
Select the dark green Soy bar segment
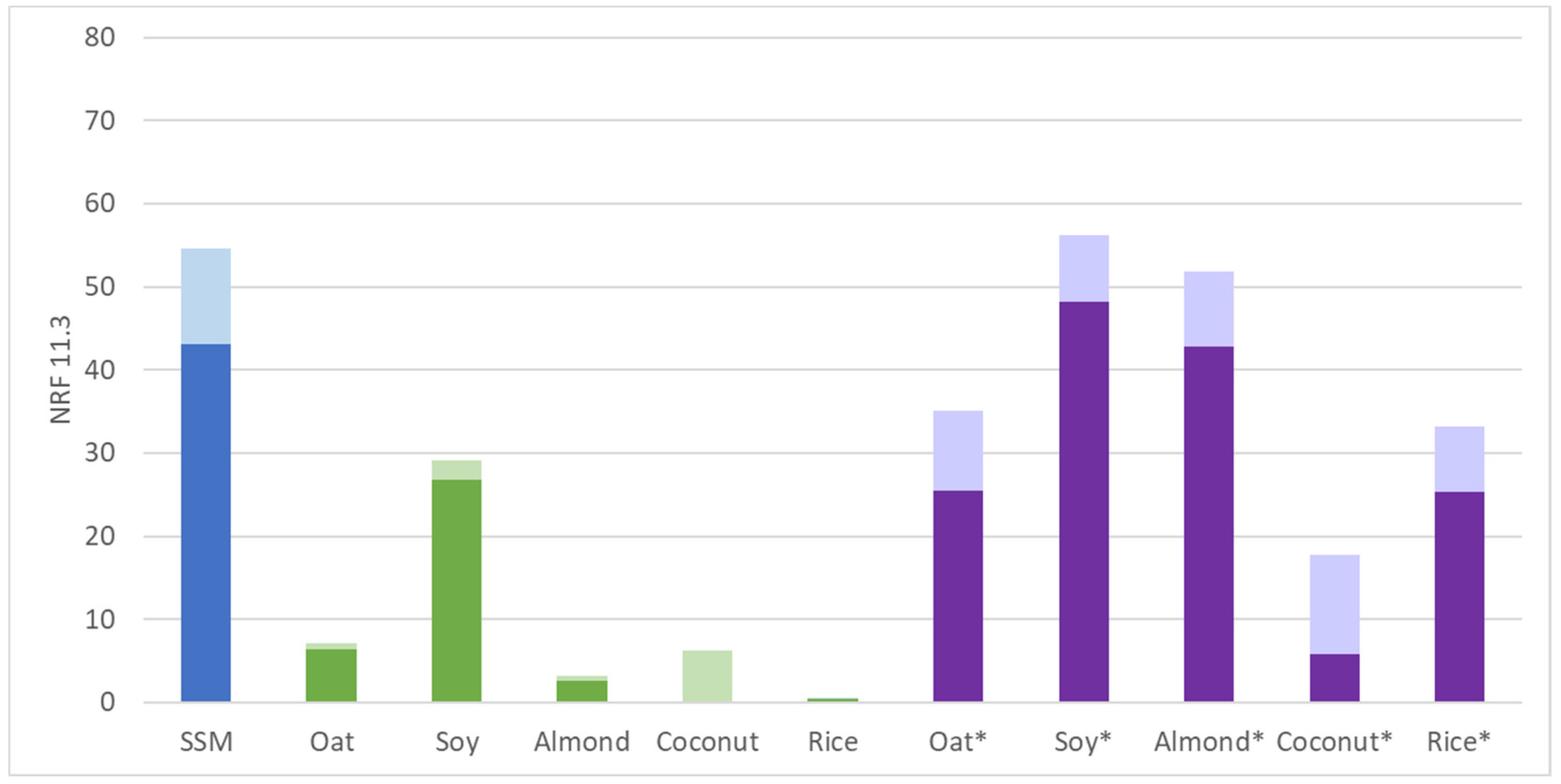pos(456,590)
